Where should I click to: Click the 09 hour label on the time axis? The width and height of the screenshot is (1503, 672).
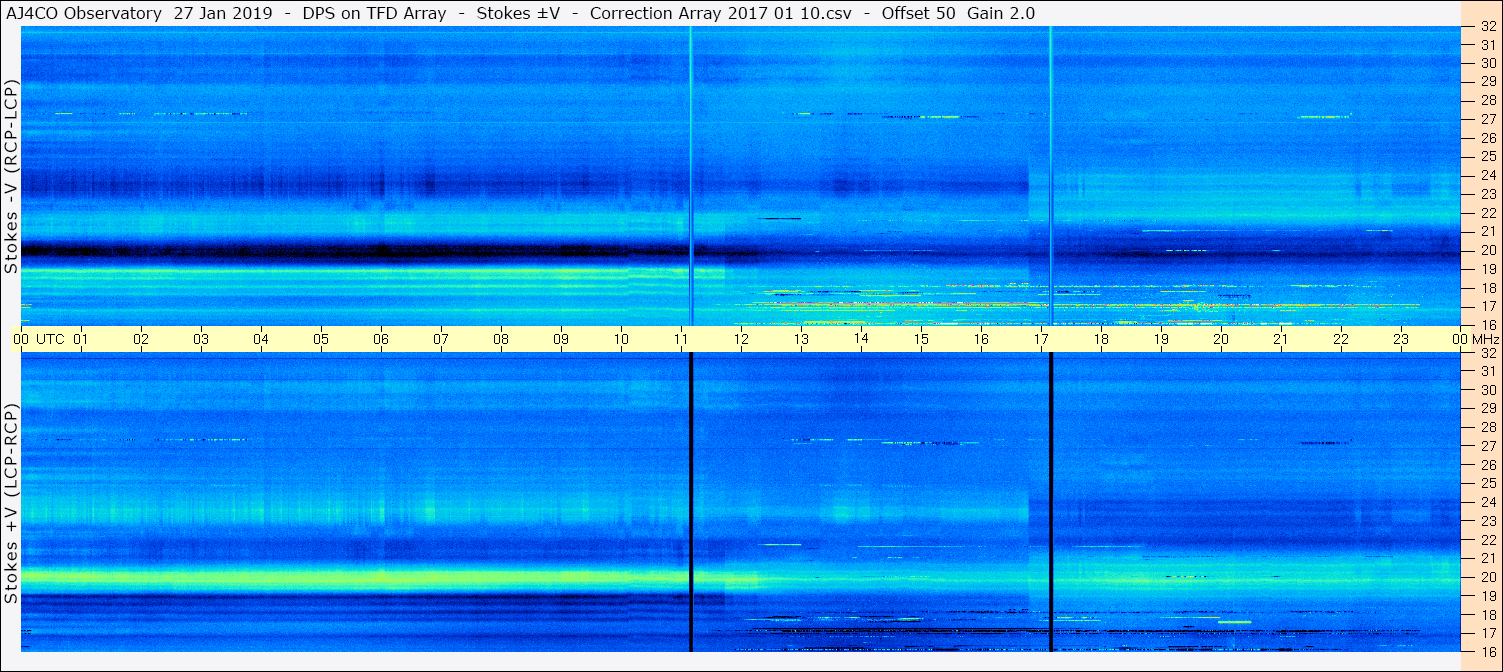pos(562,339)
